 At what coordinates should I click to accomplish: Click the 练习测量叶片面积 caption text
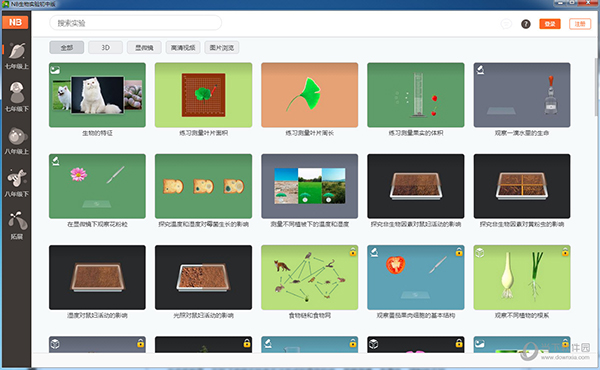point(204,133)
